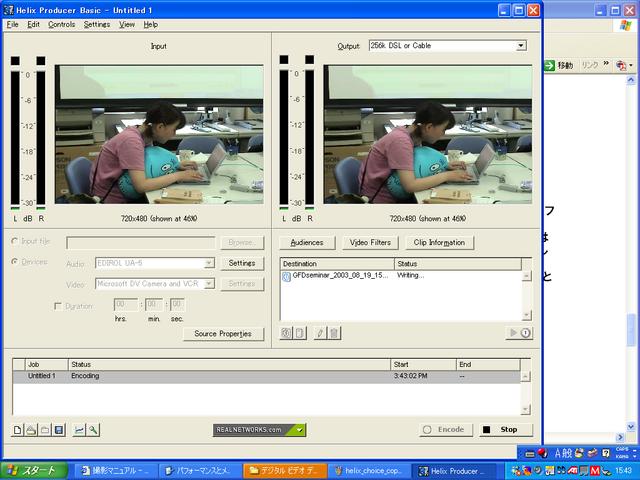
Task: Click the ATI tray icon
Action: click(572, 471)
